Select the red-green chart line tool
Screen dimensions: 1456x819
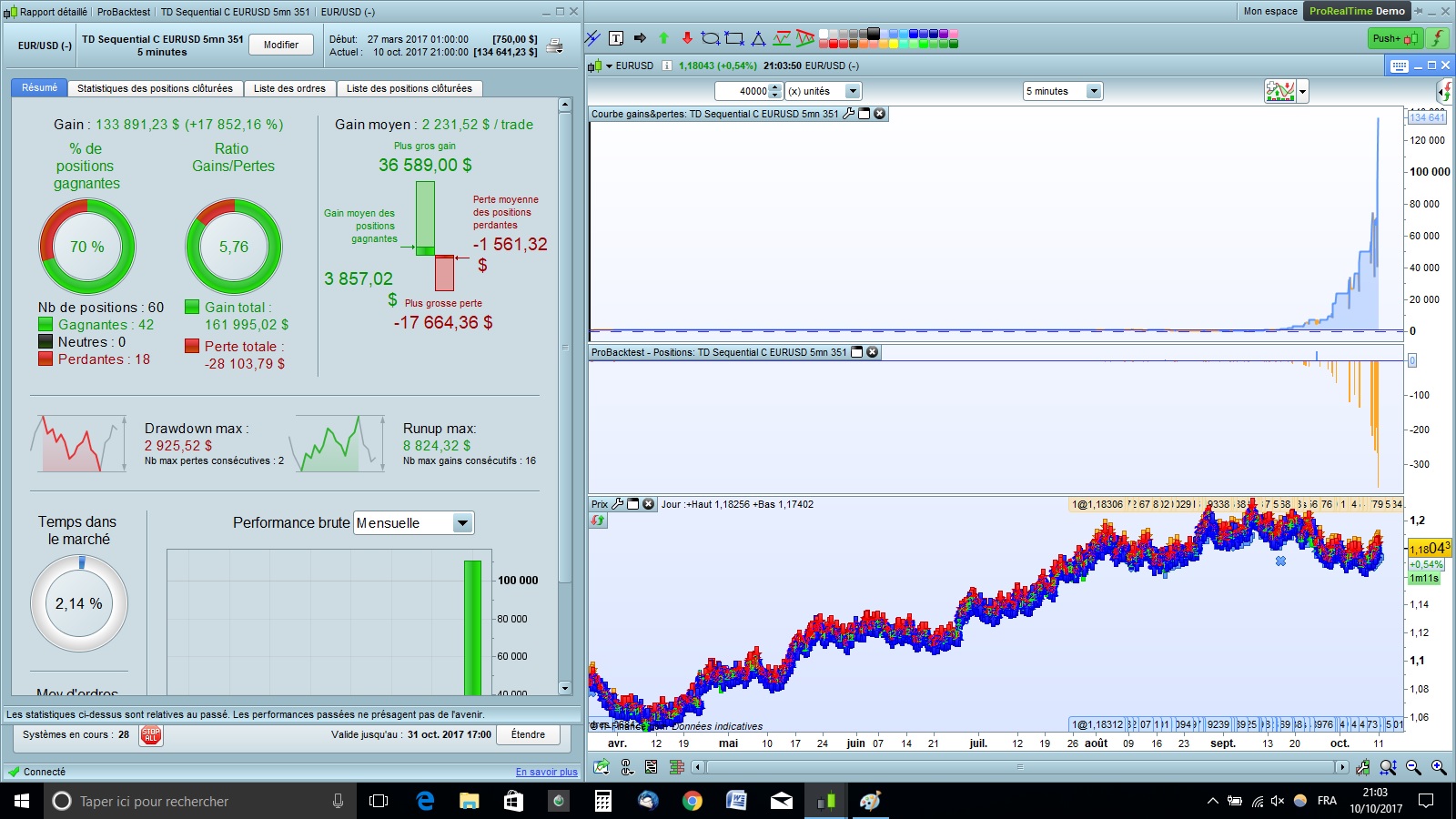coord(782,38)
